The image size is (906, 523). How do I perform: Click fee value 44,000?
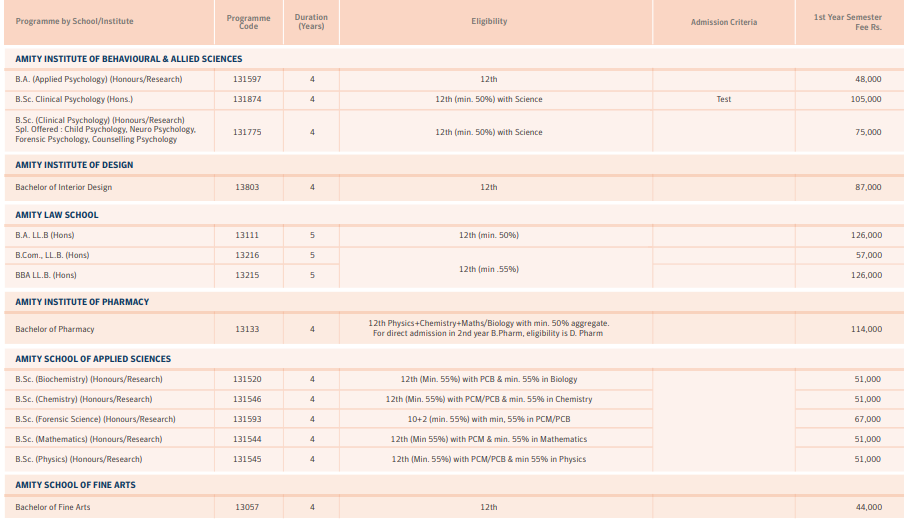868,507
